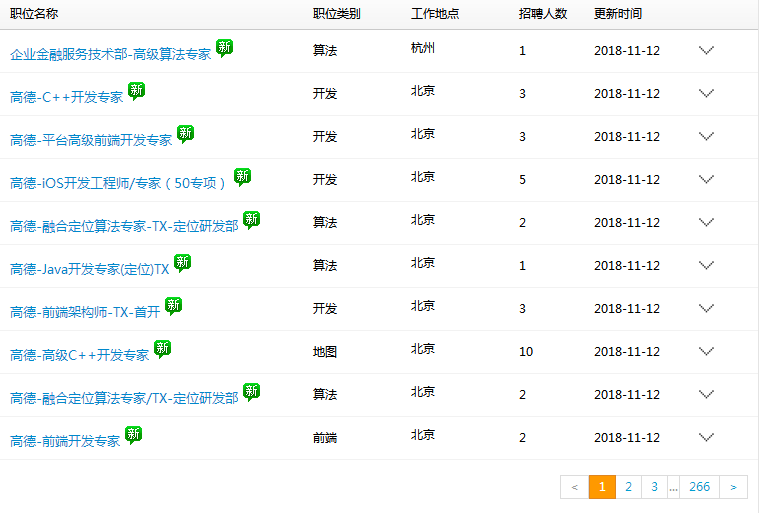Click date 2018-11-12 in 高德-前端开发专家 row
The width and height of the screenshot is (763, 513).
(x=627, y=438)
